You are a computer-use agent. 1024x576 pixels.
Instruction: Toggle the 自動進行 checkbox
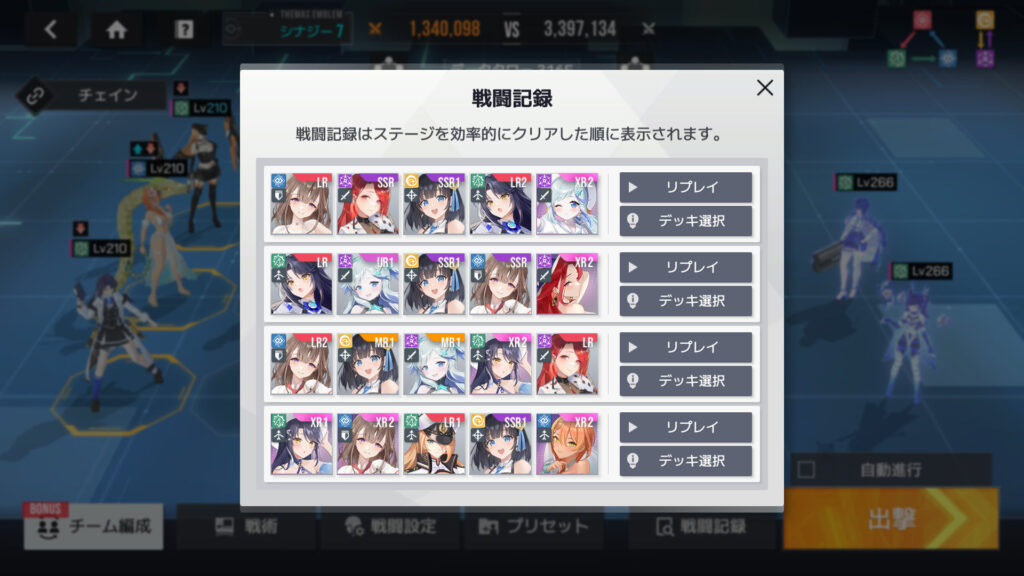pyautogui.click(x=807, y=470)
